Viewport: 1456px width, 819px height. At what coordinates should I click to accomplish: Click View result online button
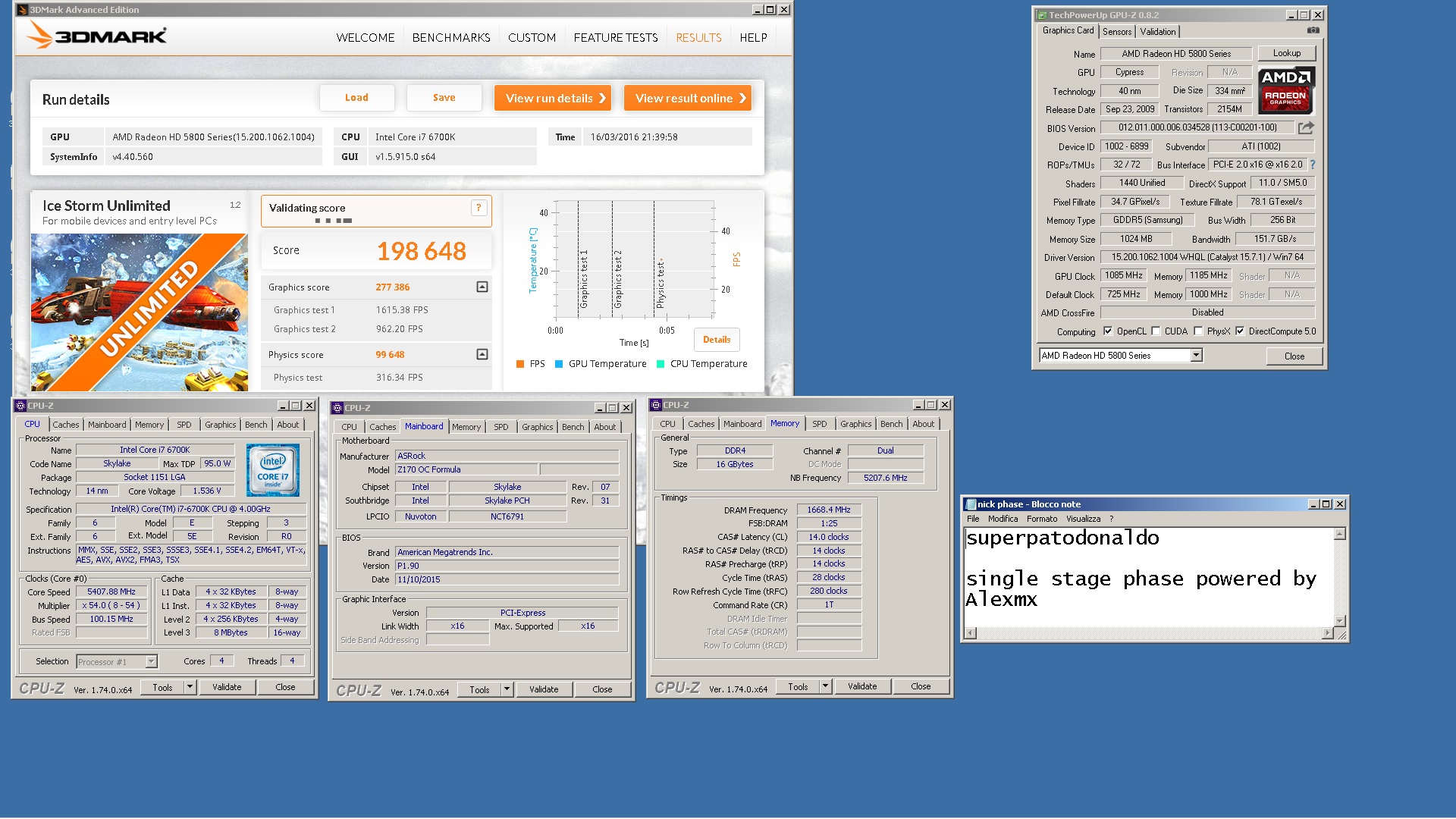click(x=688, y=98)
